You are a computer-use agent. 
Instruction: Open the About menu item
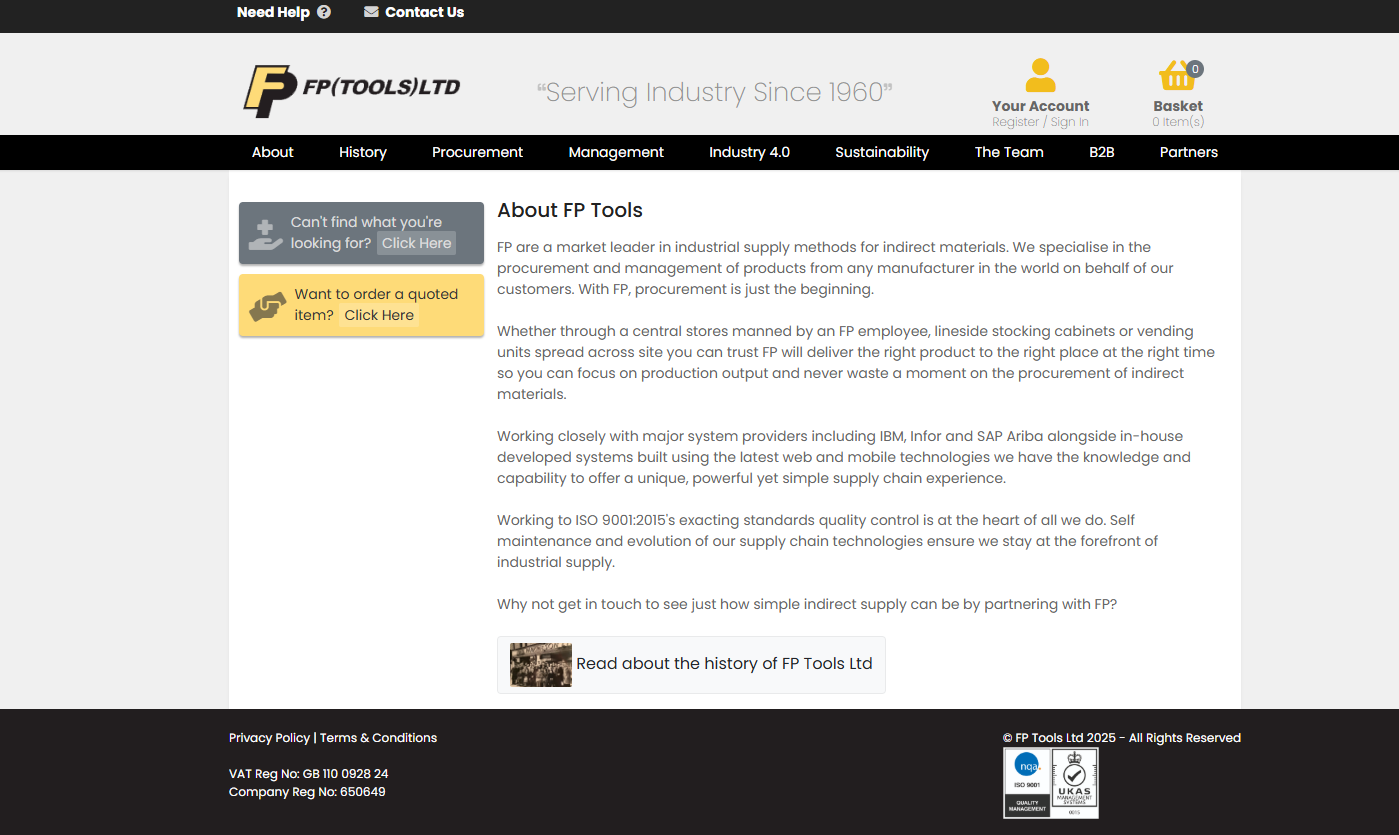(272, 152)
